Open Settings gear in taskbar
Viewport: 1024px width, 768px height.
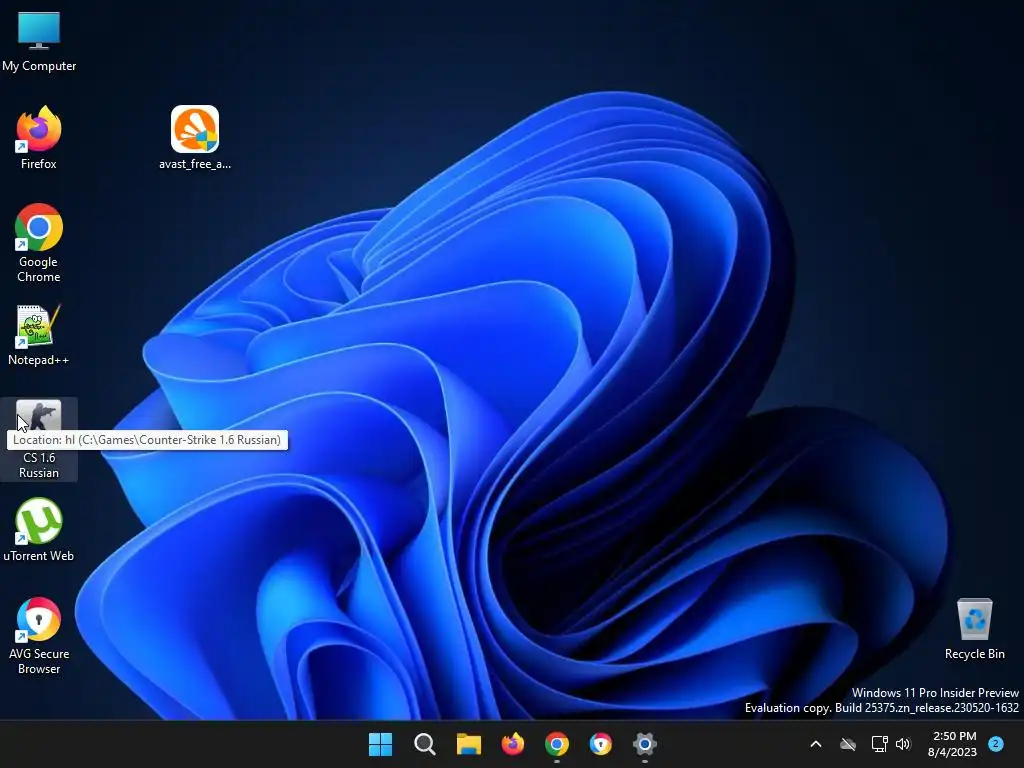[645, 744]
